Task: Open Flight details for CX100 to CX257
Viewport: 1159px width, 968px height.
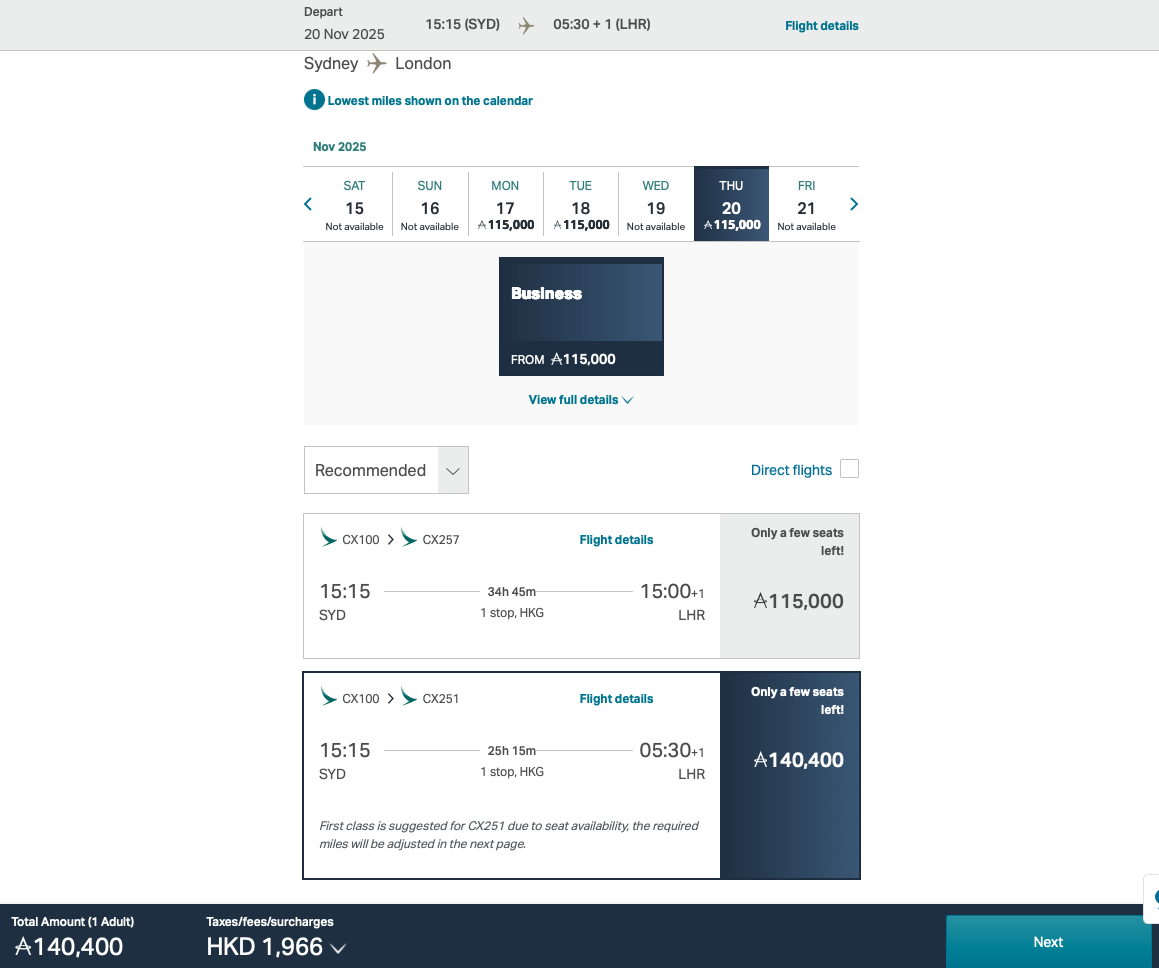Action: (616, 540)
